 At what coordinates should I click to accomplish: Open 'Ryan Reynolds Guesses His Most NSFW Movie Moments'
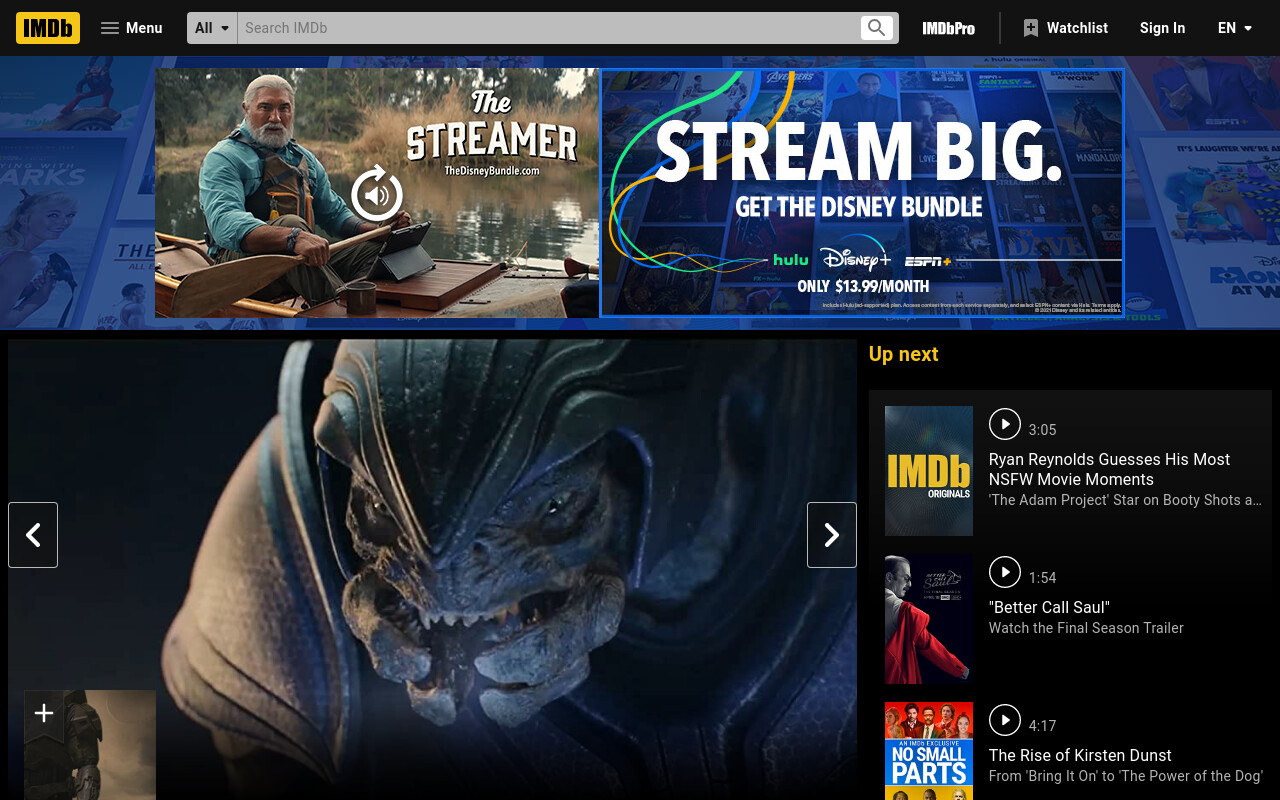1109,469
